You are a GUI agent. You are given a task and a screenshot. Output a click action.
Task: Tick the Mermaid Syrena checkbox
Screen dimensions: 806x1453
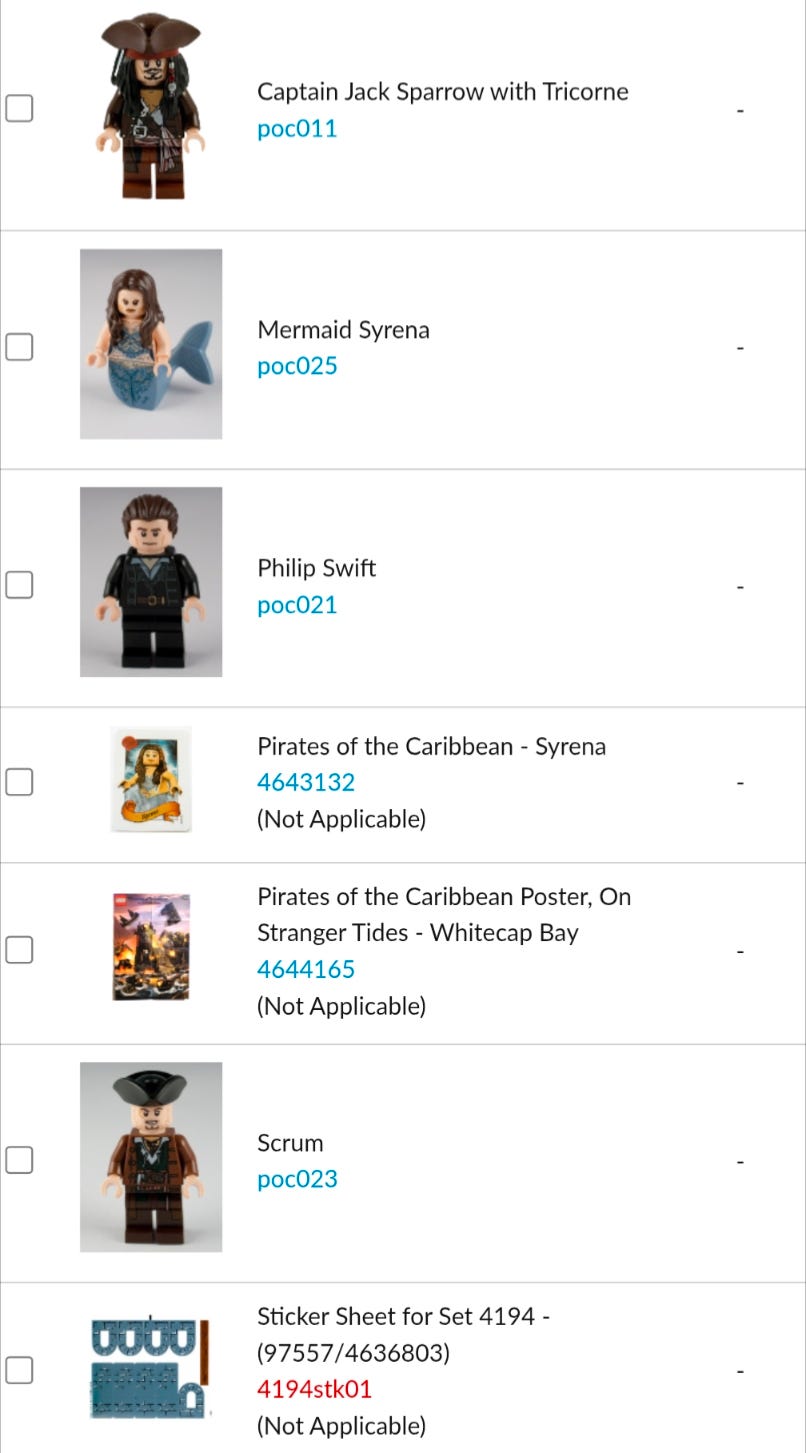coord(19,347)
